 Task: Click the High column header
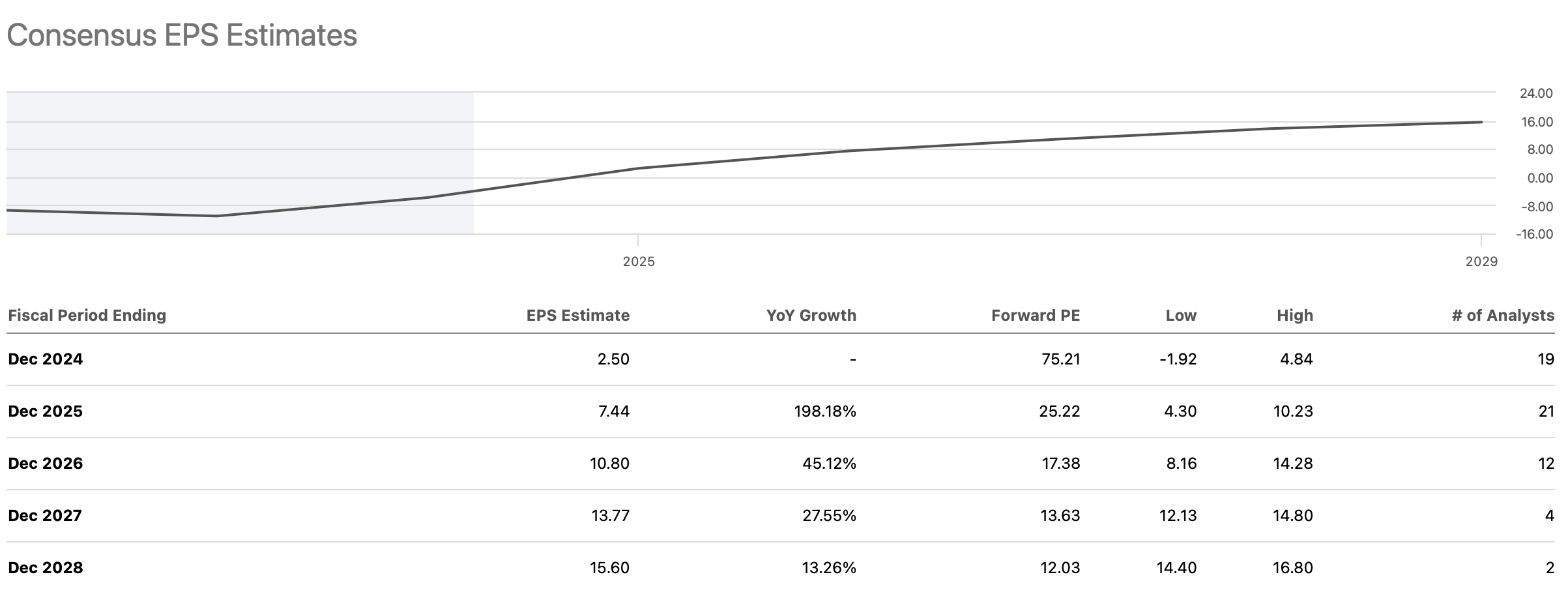pyautogui.click(x=1294, y=316)
